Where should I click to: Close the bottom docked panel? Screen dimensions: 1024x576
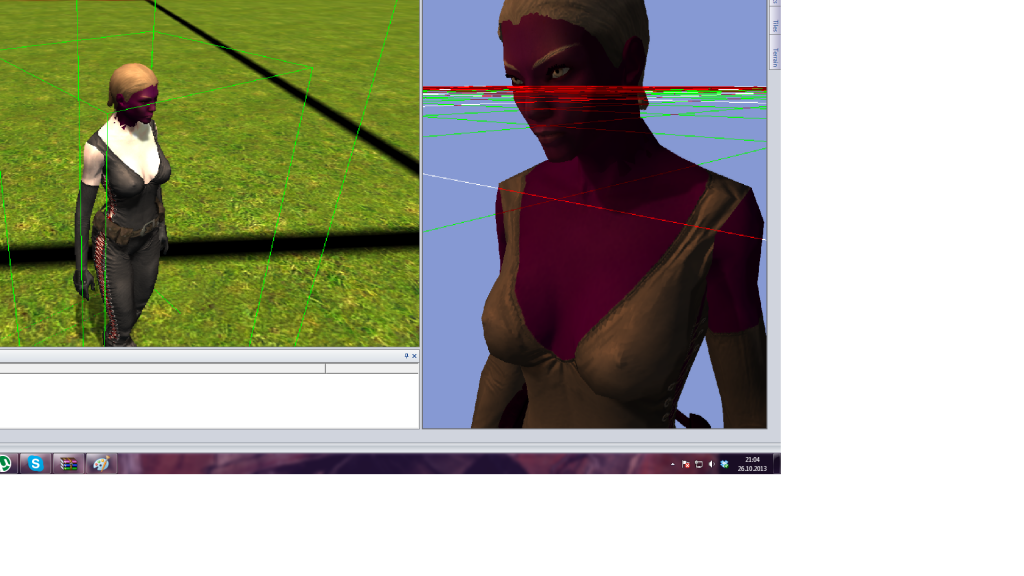(x=414, y=356)
